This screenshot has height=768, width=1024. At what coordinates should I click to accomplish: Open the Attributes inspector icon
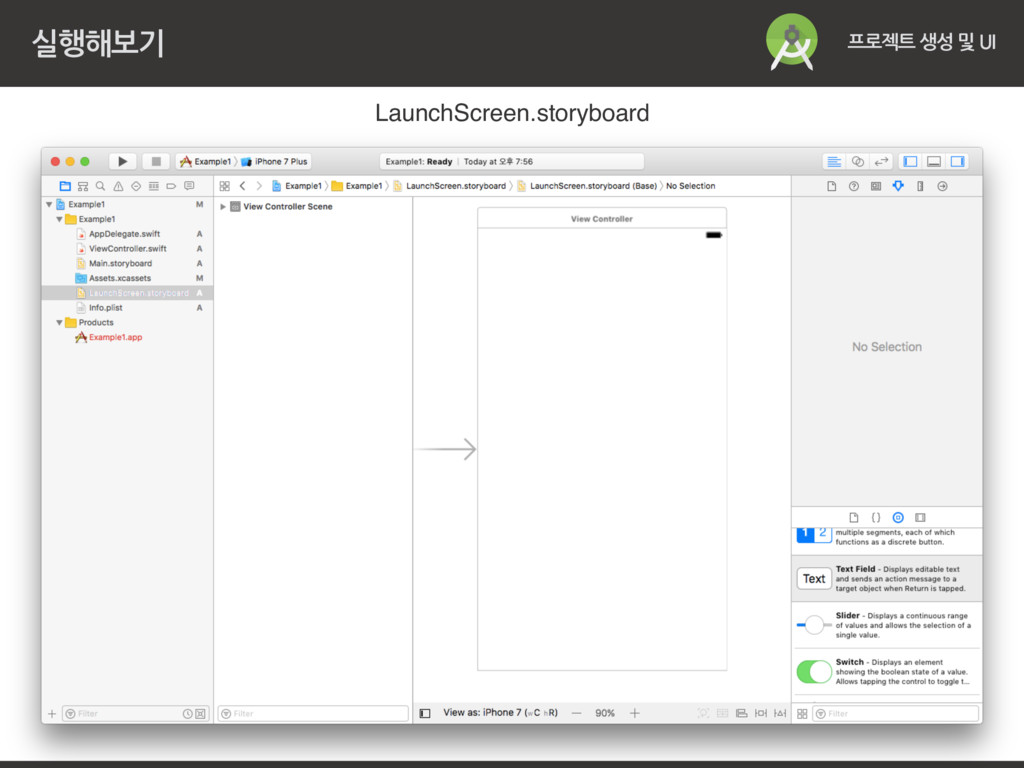coord(897,186)
